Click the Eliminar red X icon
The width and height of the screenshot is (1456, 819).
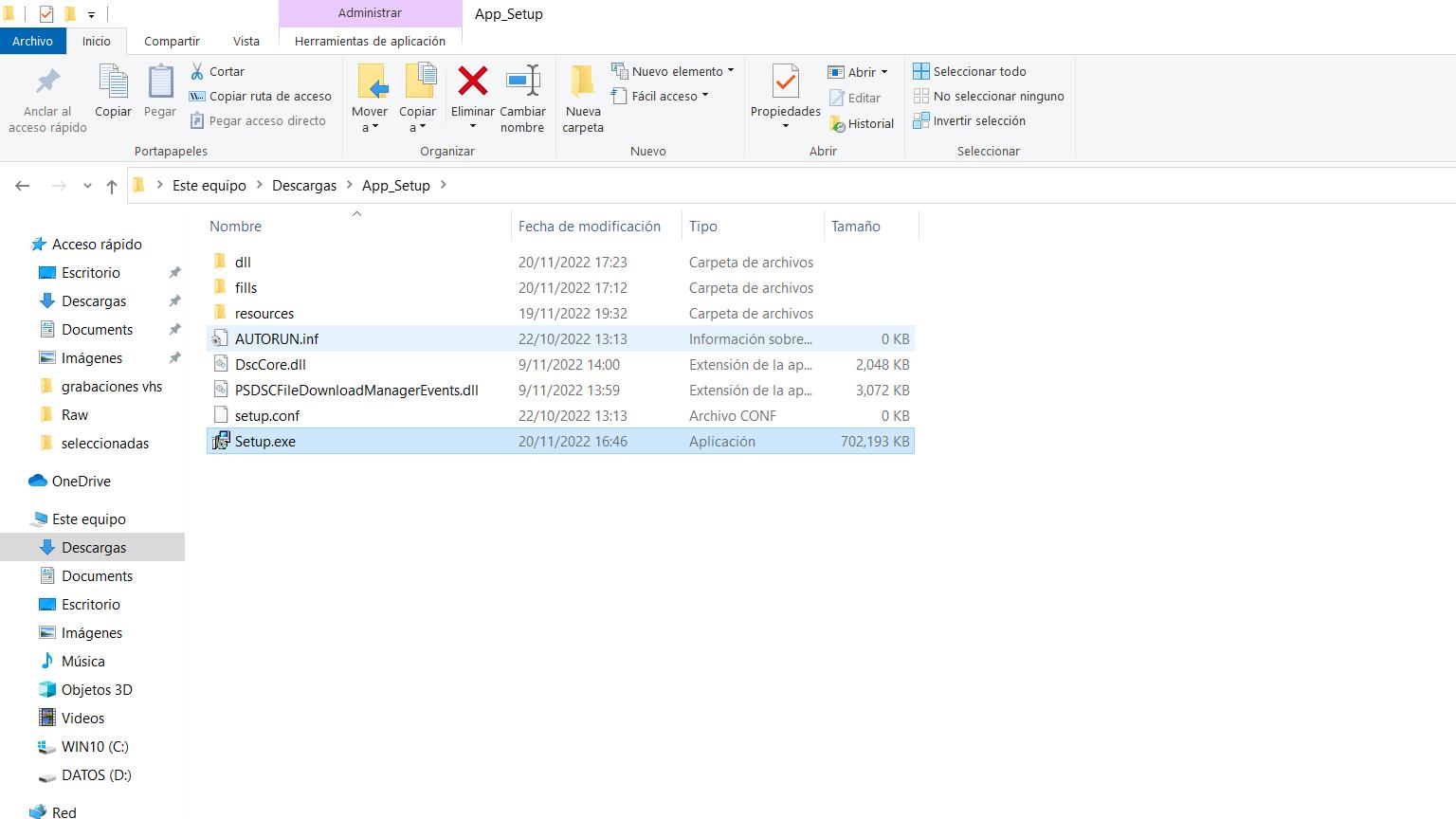[472, 82]
